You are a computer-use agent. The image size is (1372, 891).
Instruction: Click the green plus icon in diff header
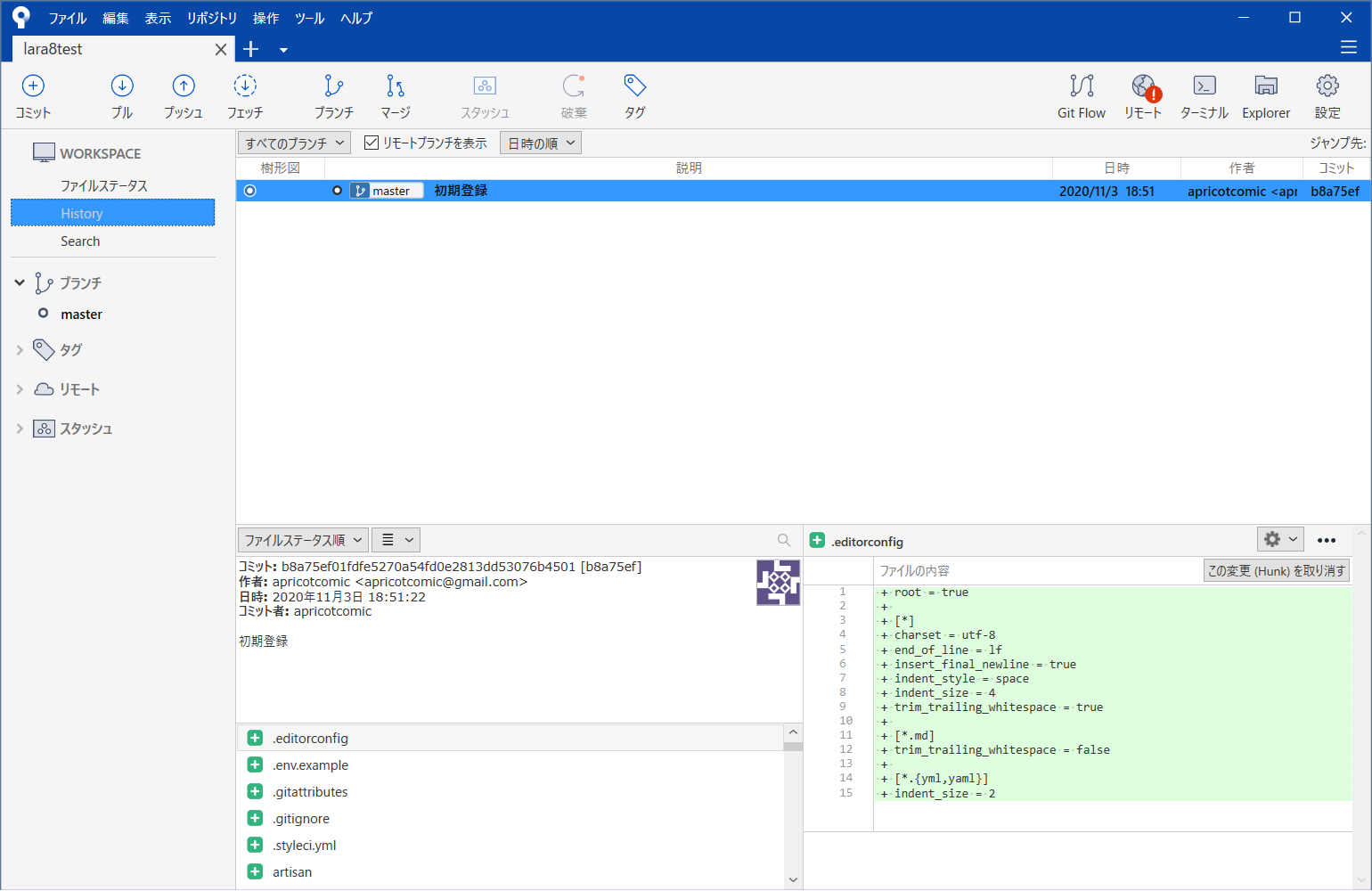point(817,540)
